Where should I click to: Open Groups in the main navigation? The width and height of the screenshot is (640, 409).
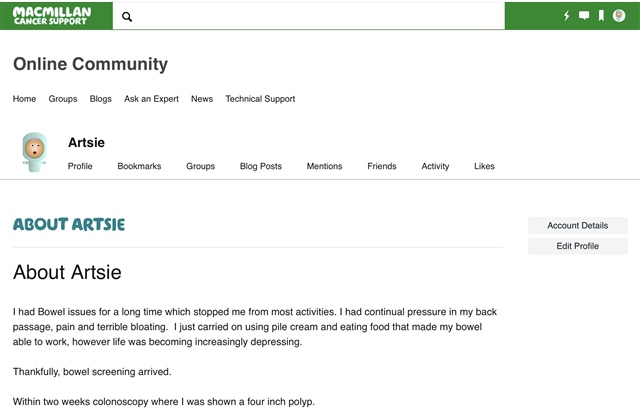point(63,99)
